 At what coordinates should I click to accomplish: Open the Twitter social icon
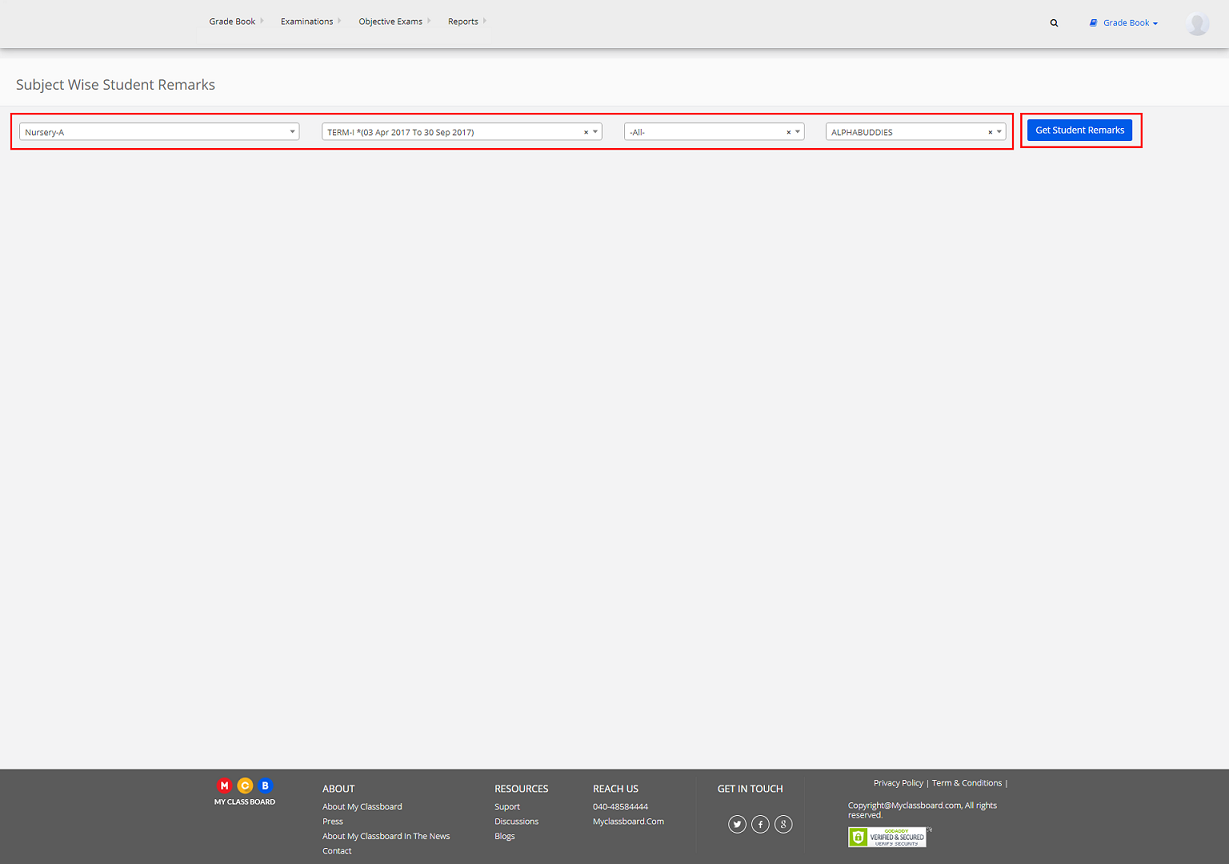[737, 824]
